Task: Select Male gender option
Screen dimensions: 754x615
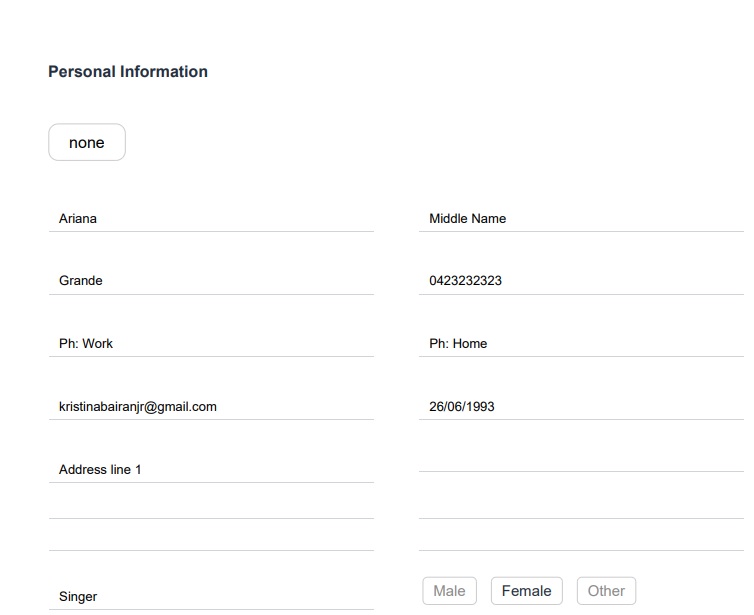Action: tap(449, 591)
